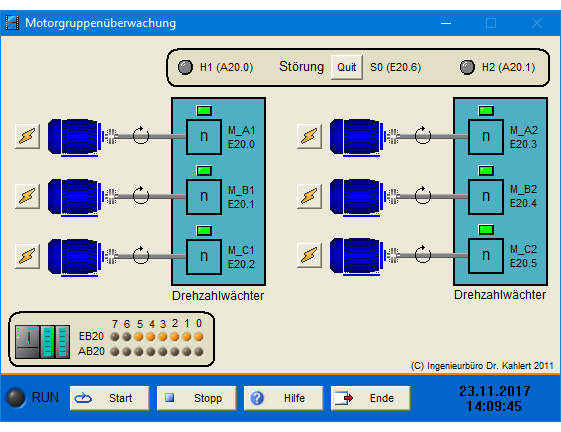Viewport: 561px width, 432px height.
Task: Toggle EB20 input bit 0 LED
Action: [x=199, y=337]
